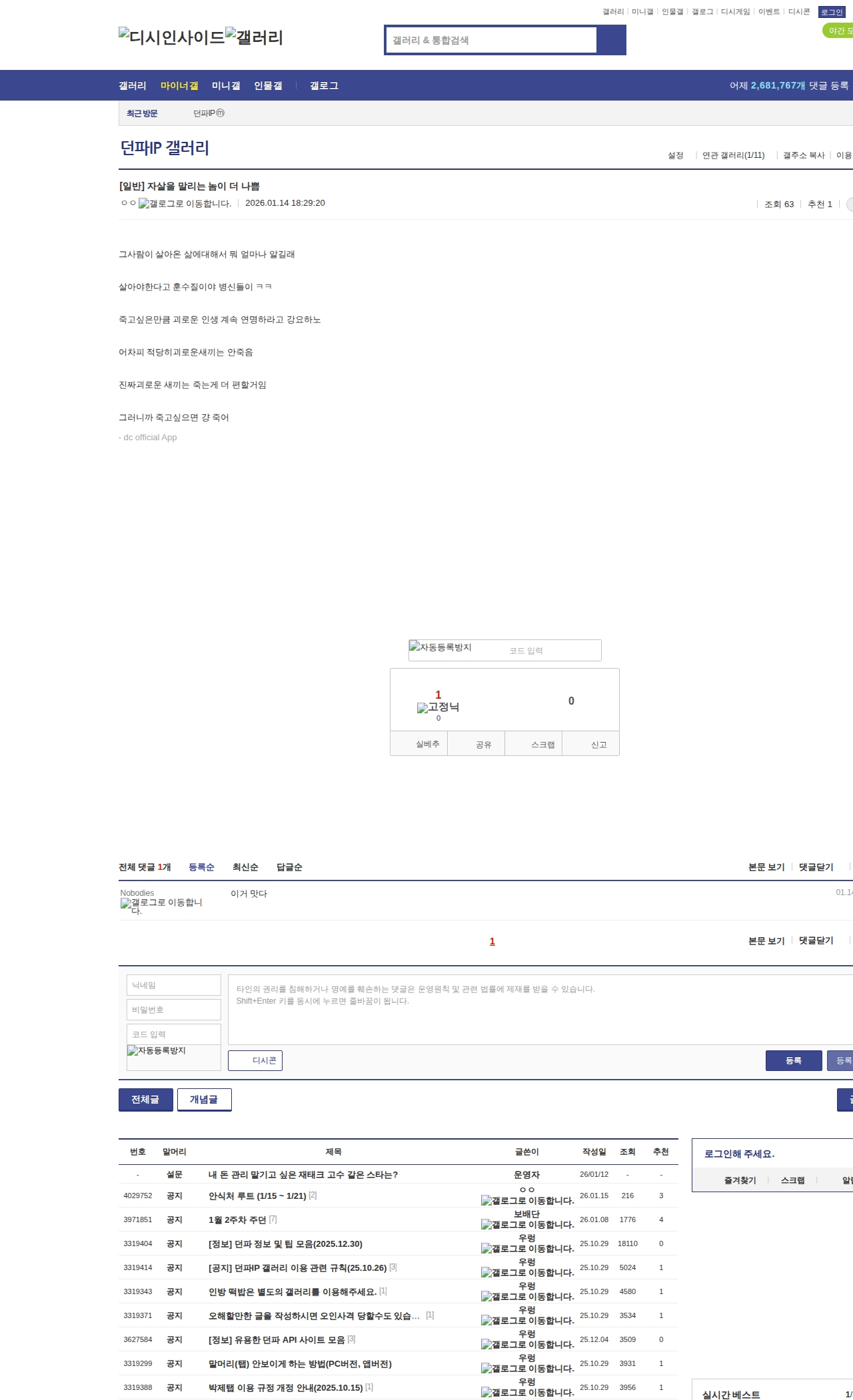Open gallog icon in the 1월 2주차 주던 row

point(528,1224)
